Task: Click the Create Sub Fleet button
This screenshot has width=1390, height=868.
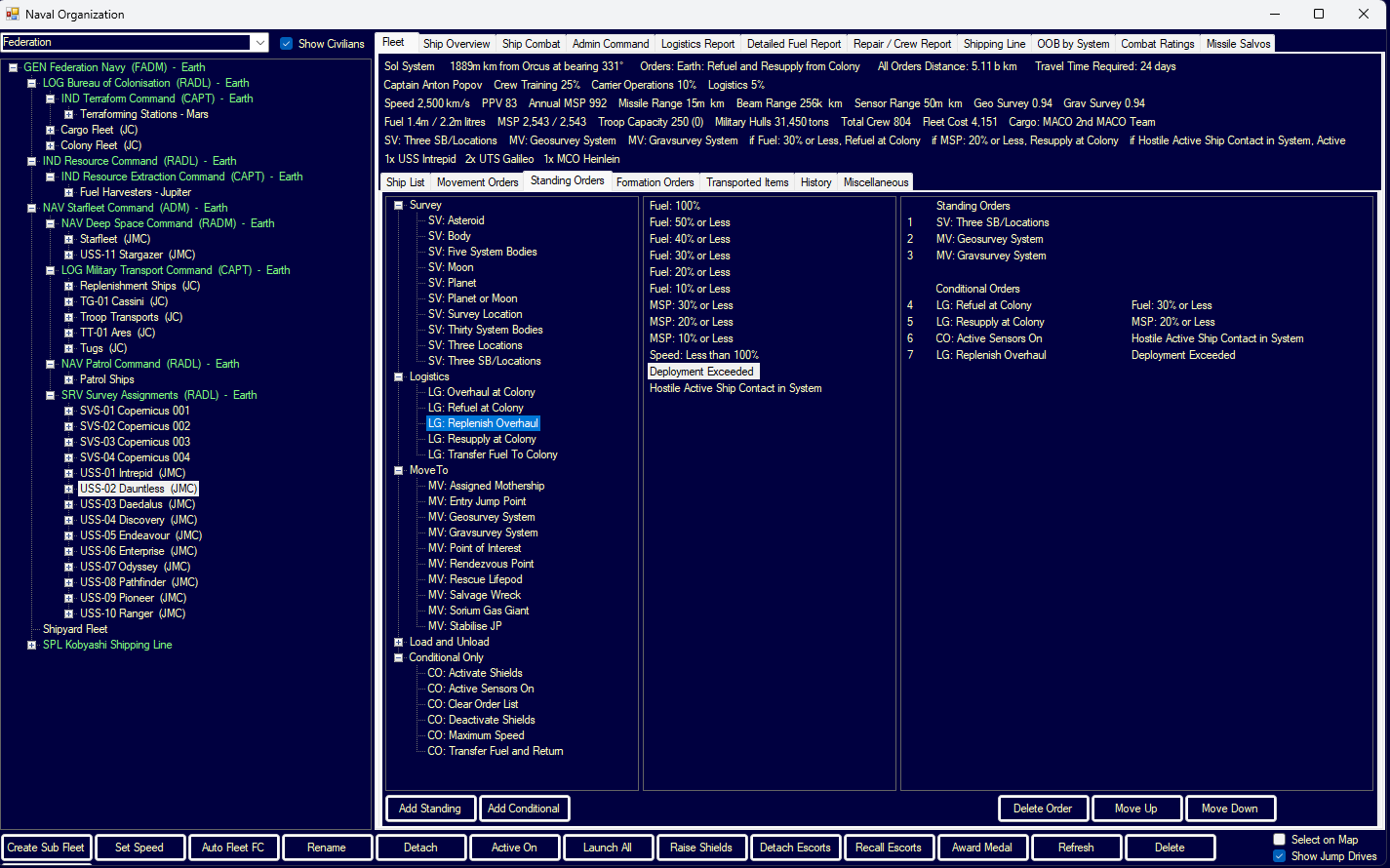Action: tap(46, 848)
